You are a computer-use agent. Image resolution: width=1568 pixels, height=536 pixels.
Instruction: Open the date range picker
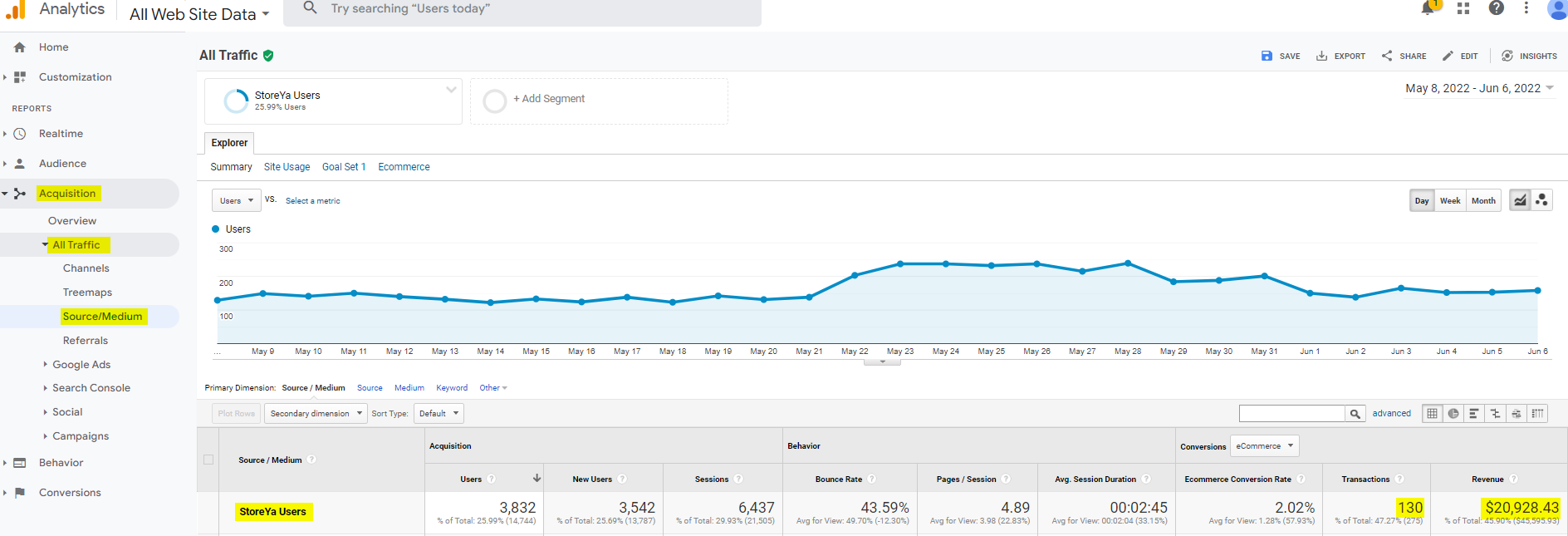click(x=1478, y=88)
